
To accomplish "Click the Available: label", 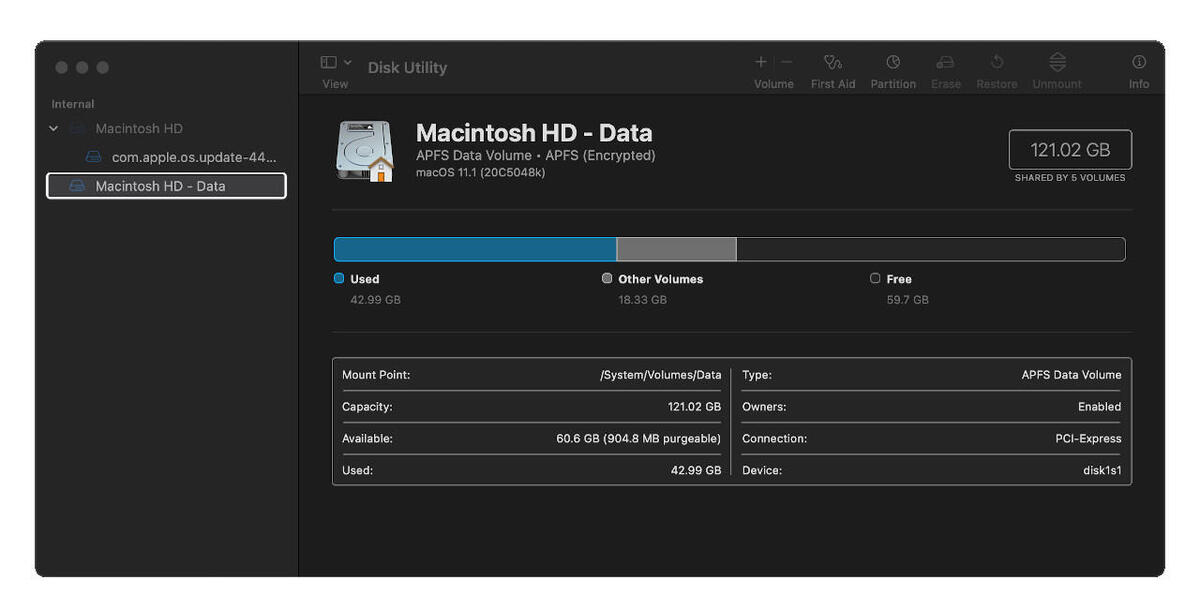I will [x=367, y=439].
